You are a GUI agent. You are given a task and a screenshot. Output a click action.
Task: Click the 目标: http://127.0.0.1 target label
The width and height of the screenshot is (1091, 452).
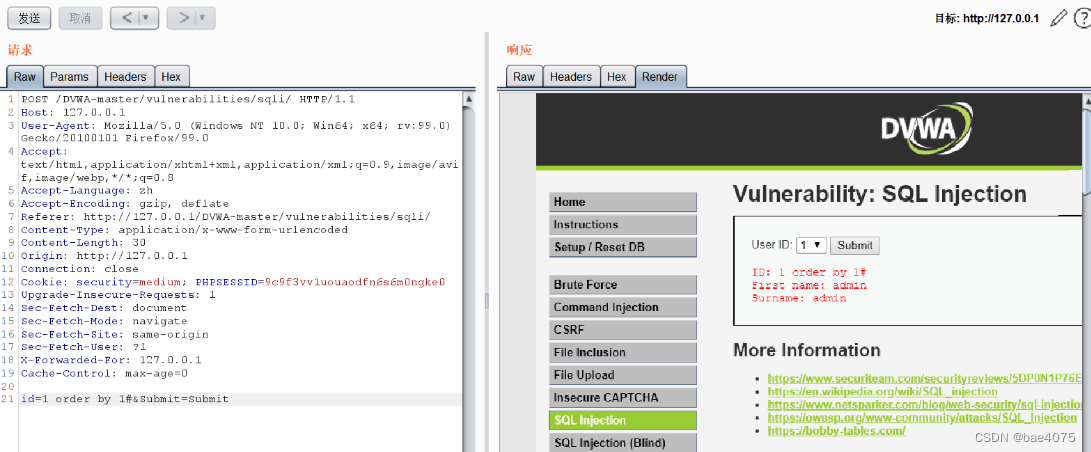tap(987, 19)
